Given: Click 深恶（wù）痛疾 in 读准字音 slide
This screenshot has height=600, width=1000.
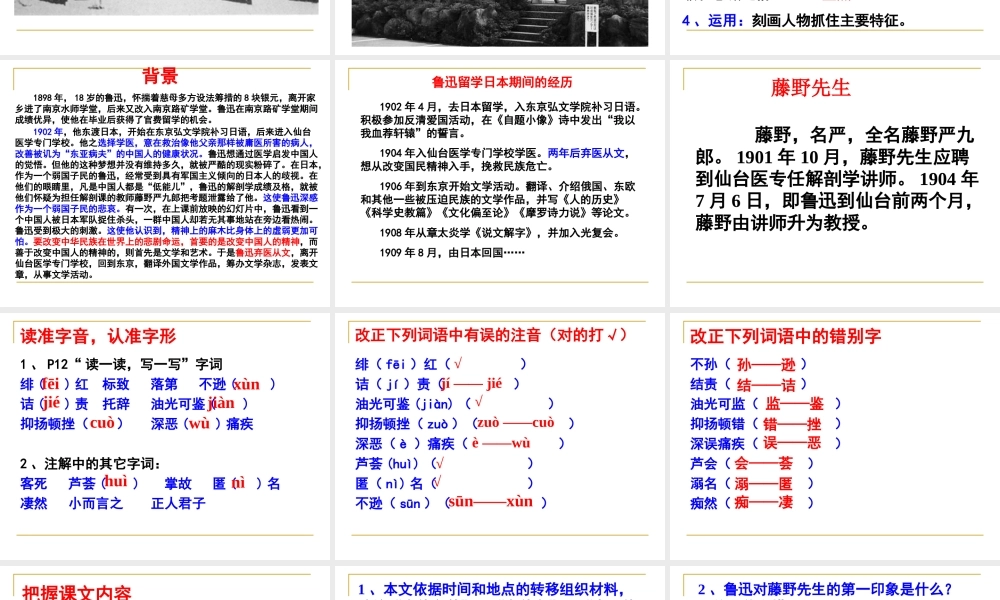Looking at the screenshot, I should point(202,423).
